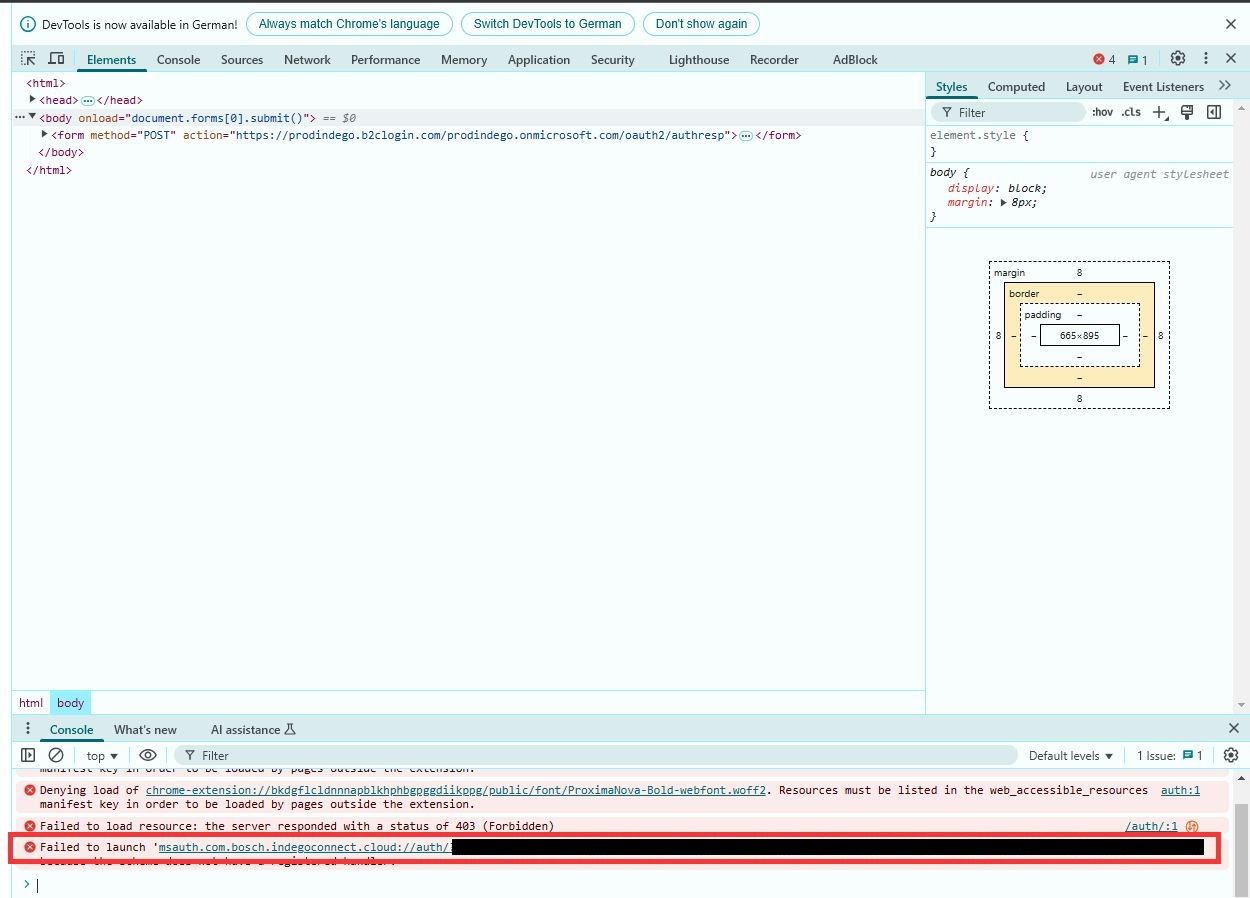Open actions menu dots beside body node
The height and width of the screenshot is (898, 1250).
[x=19, y=117]
